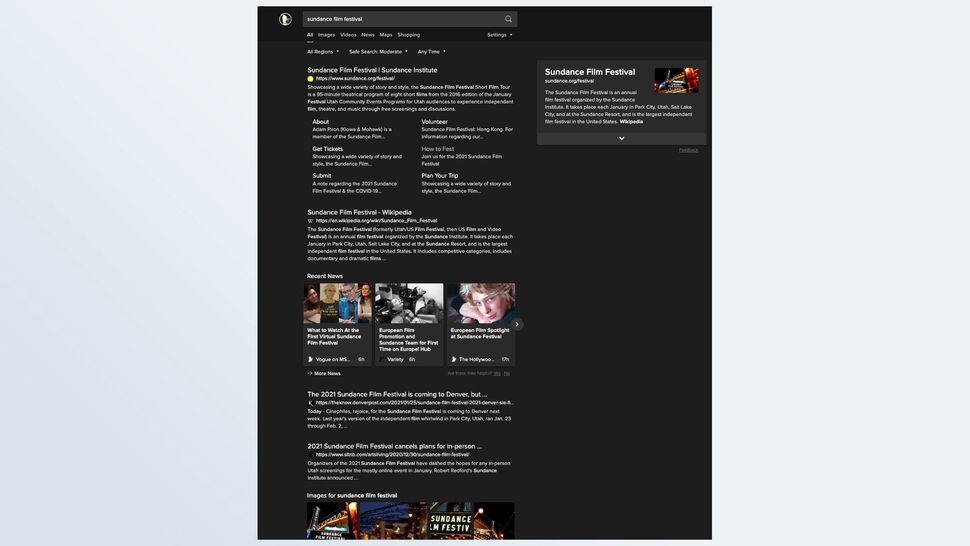Click the yellow favicon beside the sundance.org URL
970x546 pixels.
(x=311, y=79)
